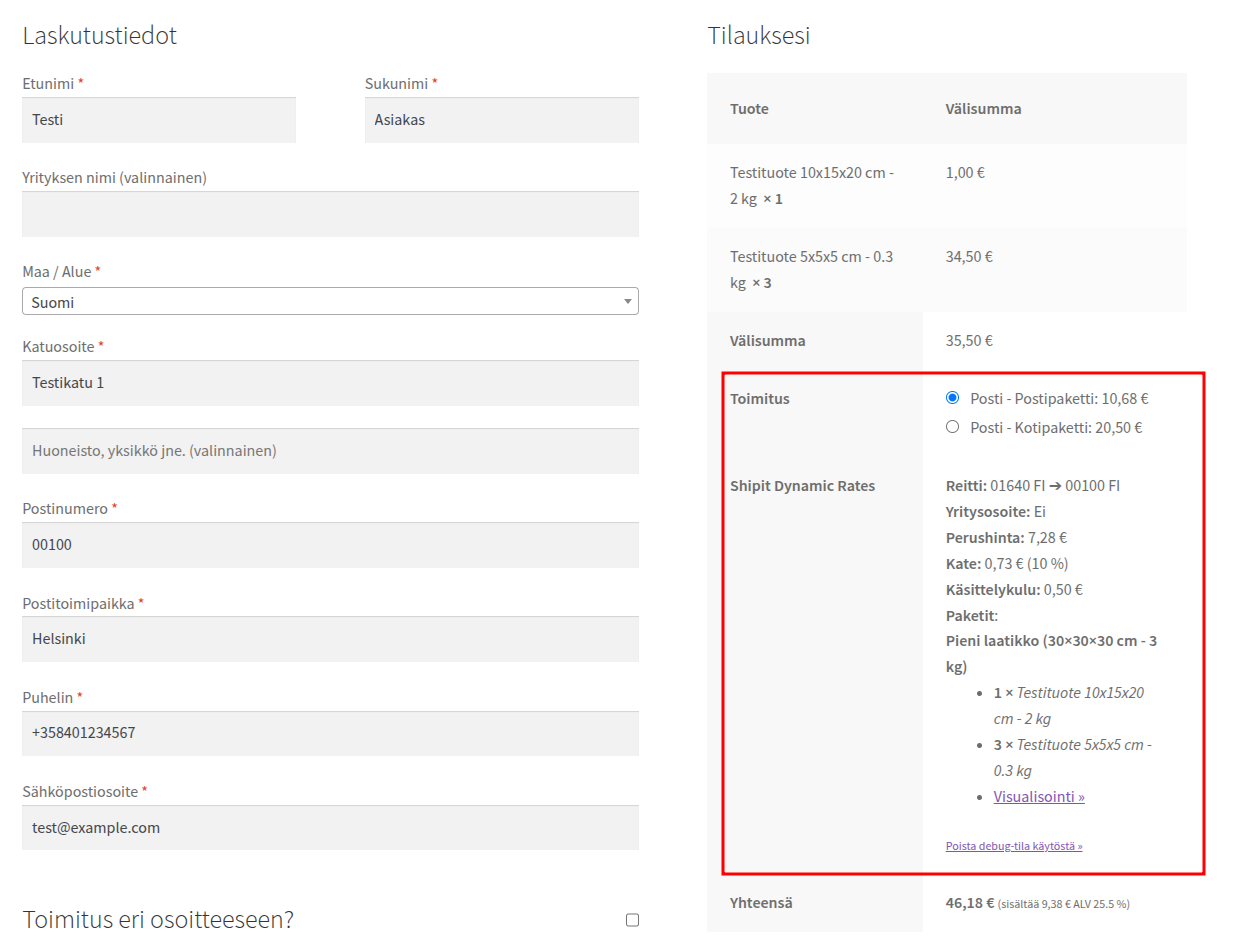
Task: Click the Kotipaketti 20,50 € label text
Action: [x=1056, y=427]
